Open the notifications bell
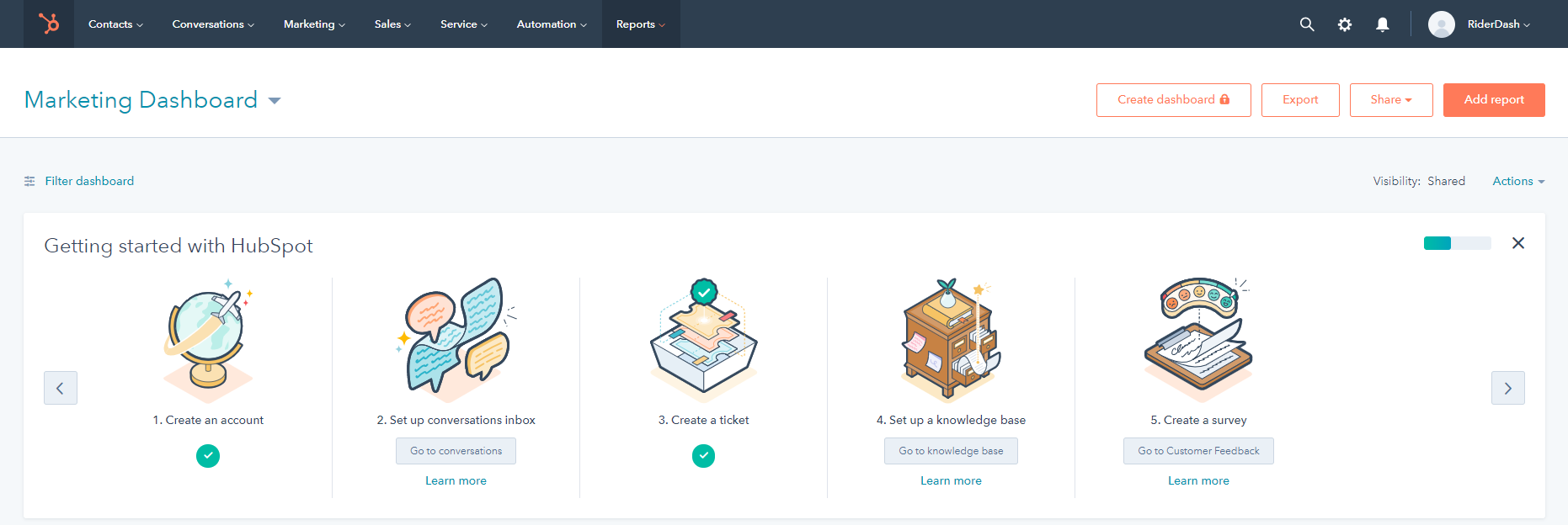1568x525 pixels. [1383, 24]
